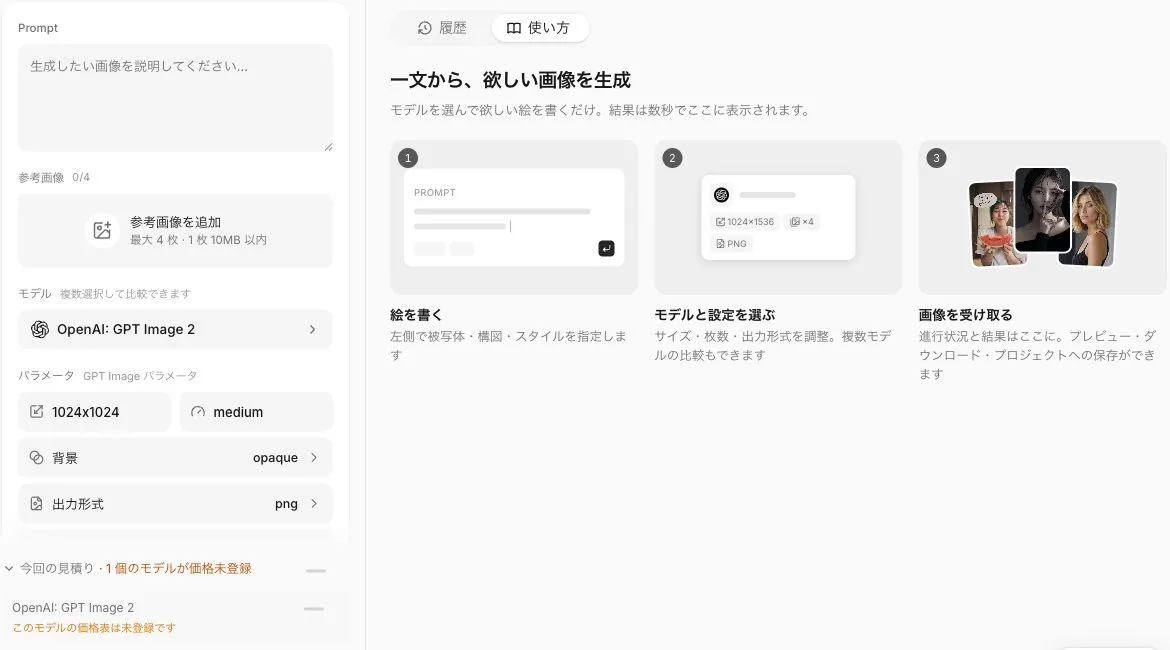Click the 参考画像 0/4 label
Screen dimensions: 1170x650
54,178
